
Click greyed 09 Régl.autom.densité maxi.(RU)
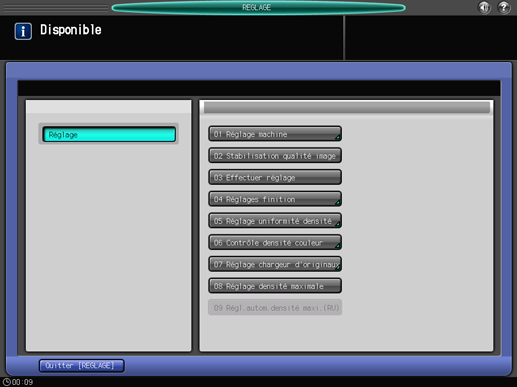[275, 307]
